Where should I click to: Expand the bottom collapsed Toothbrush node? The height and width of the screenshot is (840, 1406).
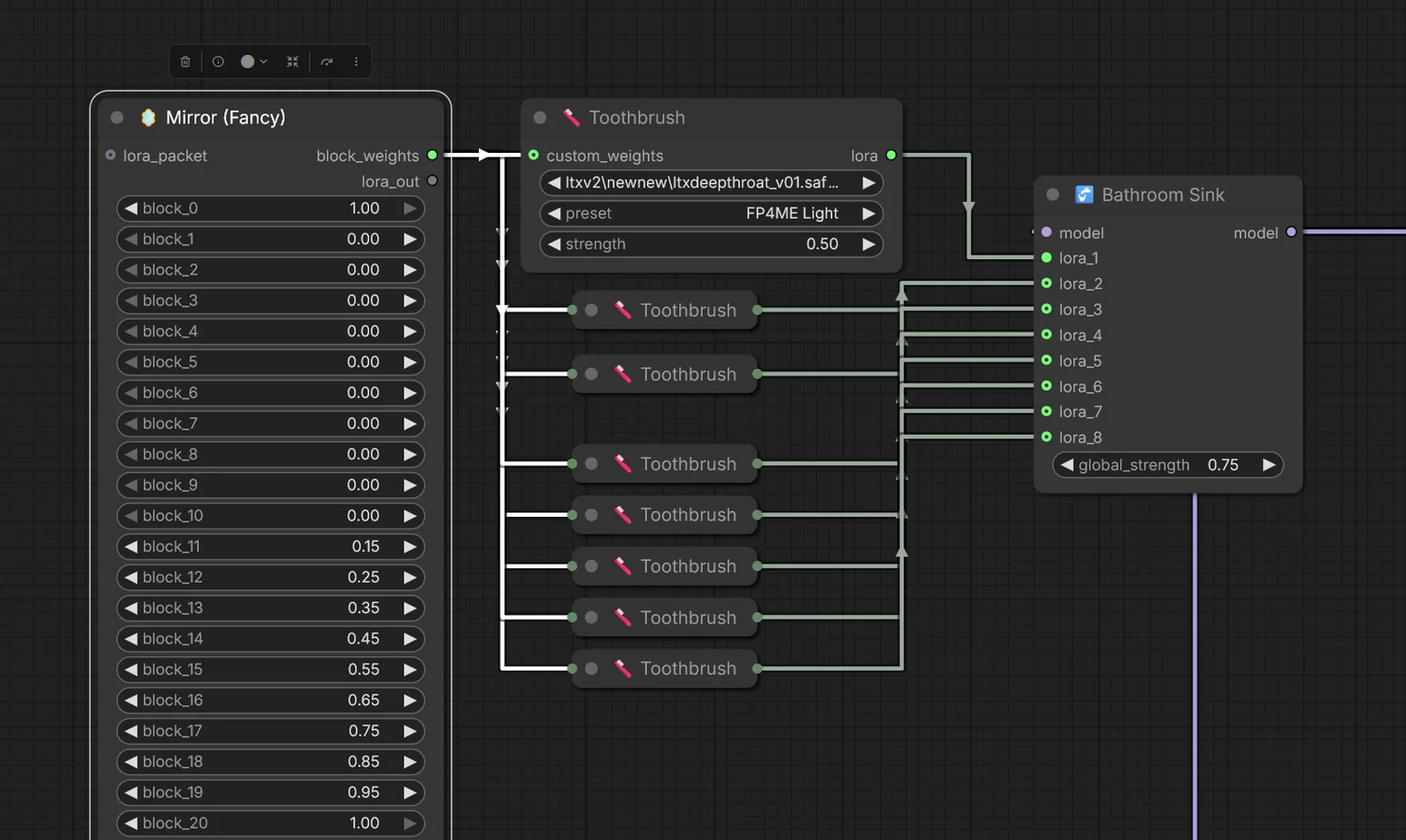point(591,669)
